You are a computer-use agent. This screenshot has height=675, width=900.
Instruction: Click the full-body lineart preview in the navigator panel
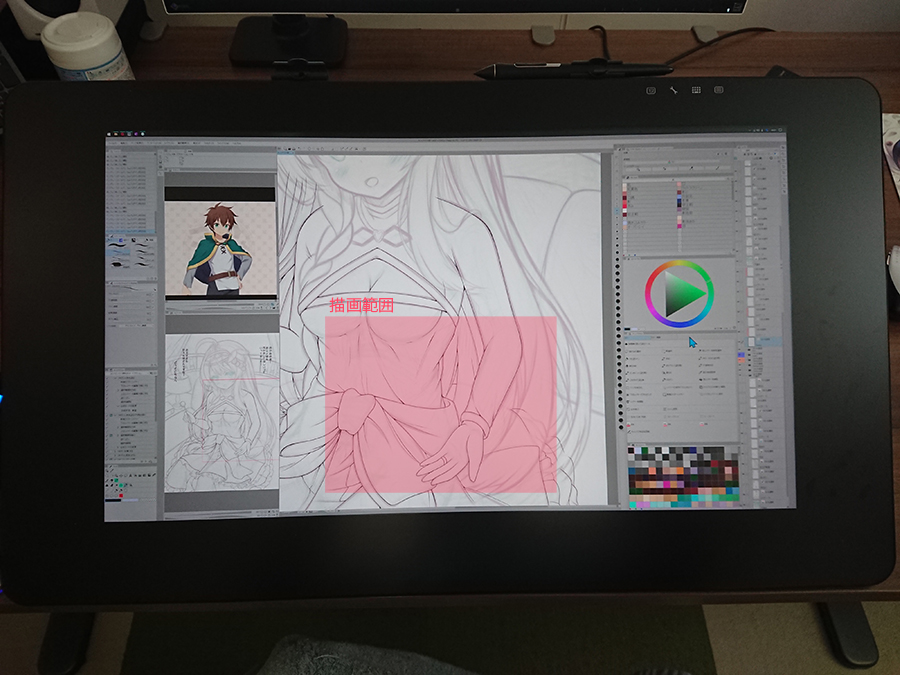(222, 413)
